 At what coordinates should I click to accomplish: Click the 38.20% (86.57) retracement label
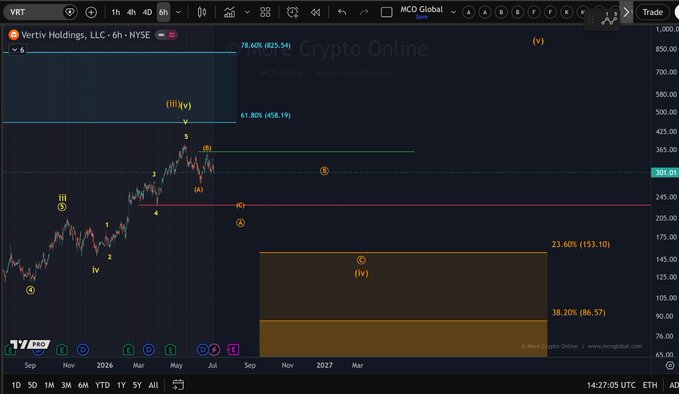tap(579, 312)
